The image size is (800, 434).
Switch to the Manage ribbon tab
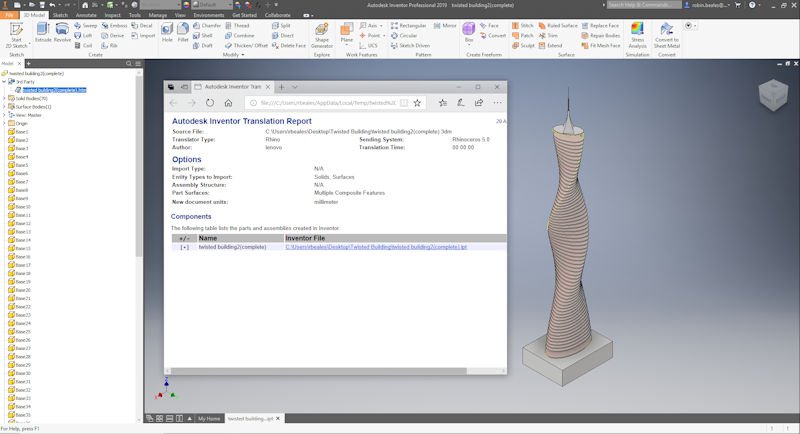pos(158,15)
